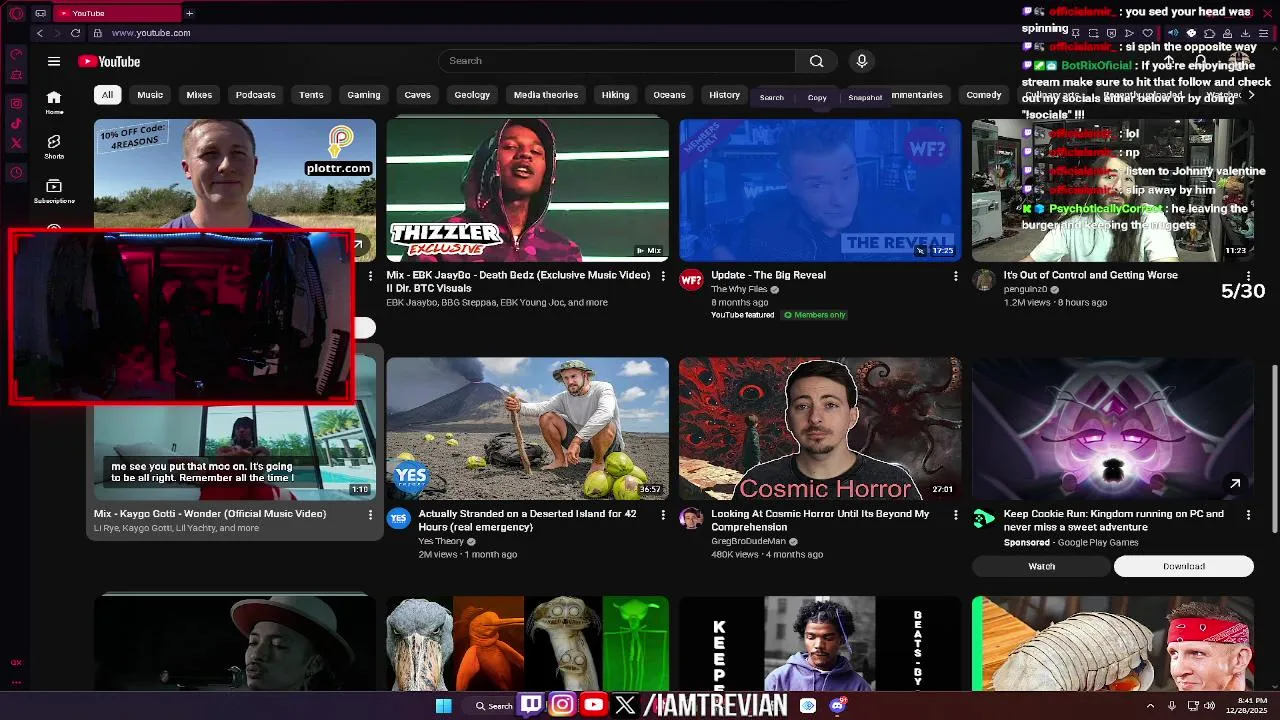Select the Mixes category chip
The image size is (1280, 720).
pyautogui.click(x=199, y=95)
